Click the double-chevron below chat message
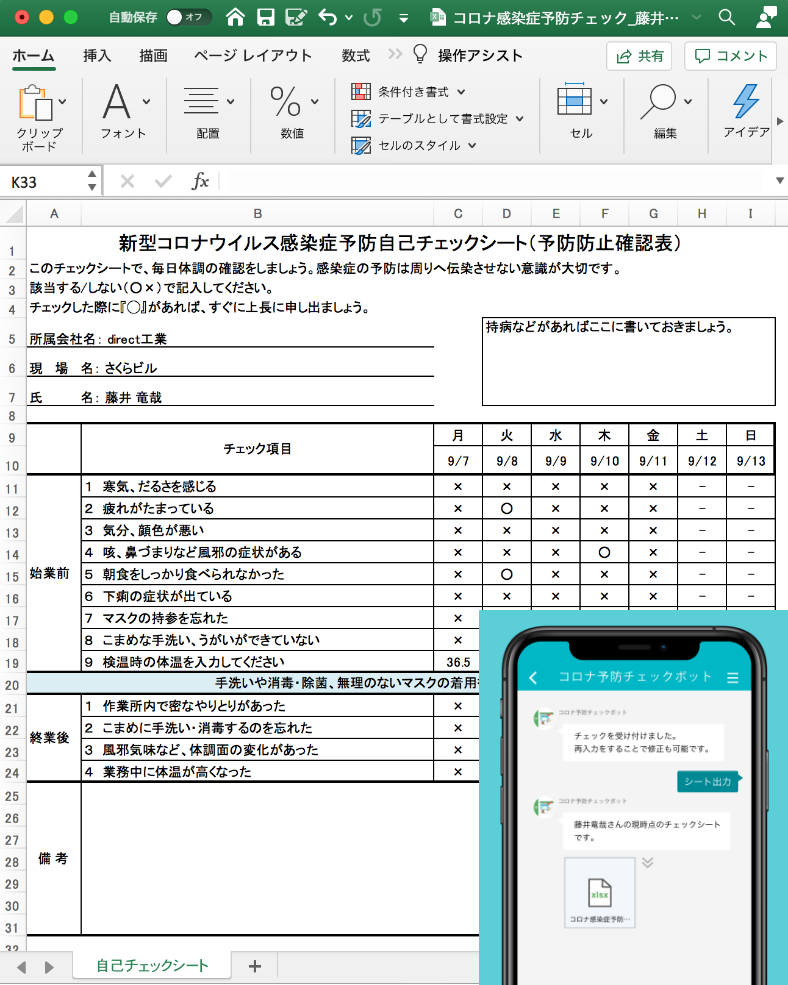Viewport: 788px width, 985px height. pos(648,863)
